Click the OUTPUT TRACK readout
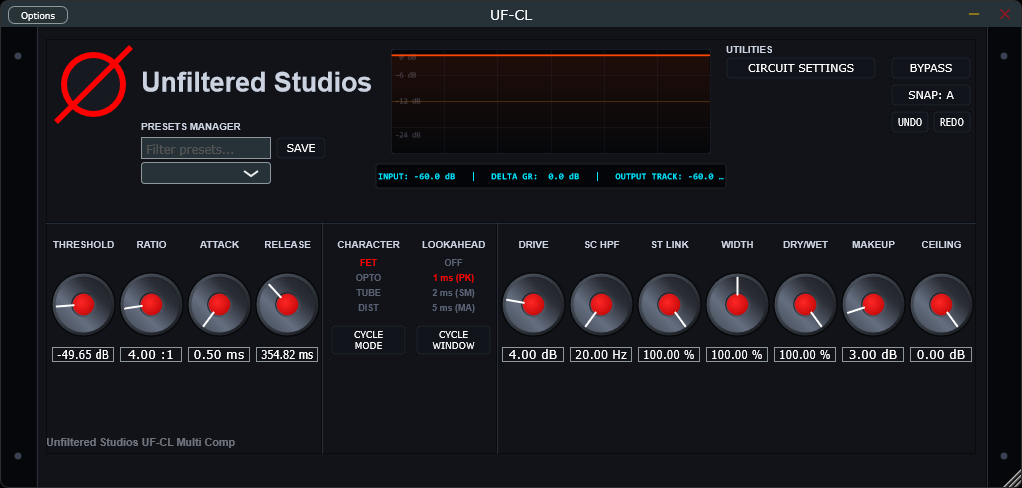Image resolution: width=1022 pixels, height=488 pixels. 669,177
